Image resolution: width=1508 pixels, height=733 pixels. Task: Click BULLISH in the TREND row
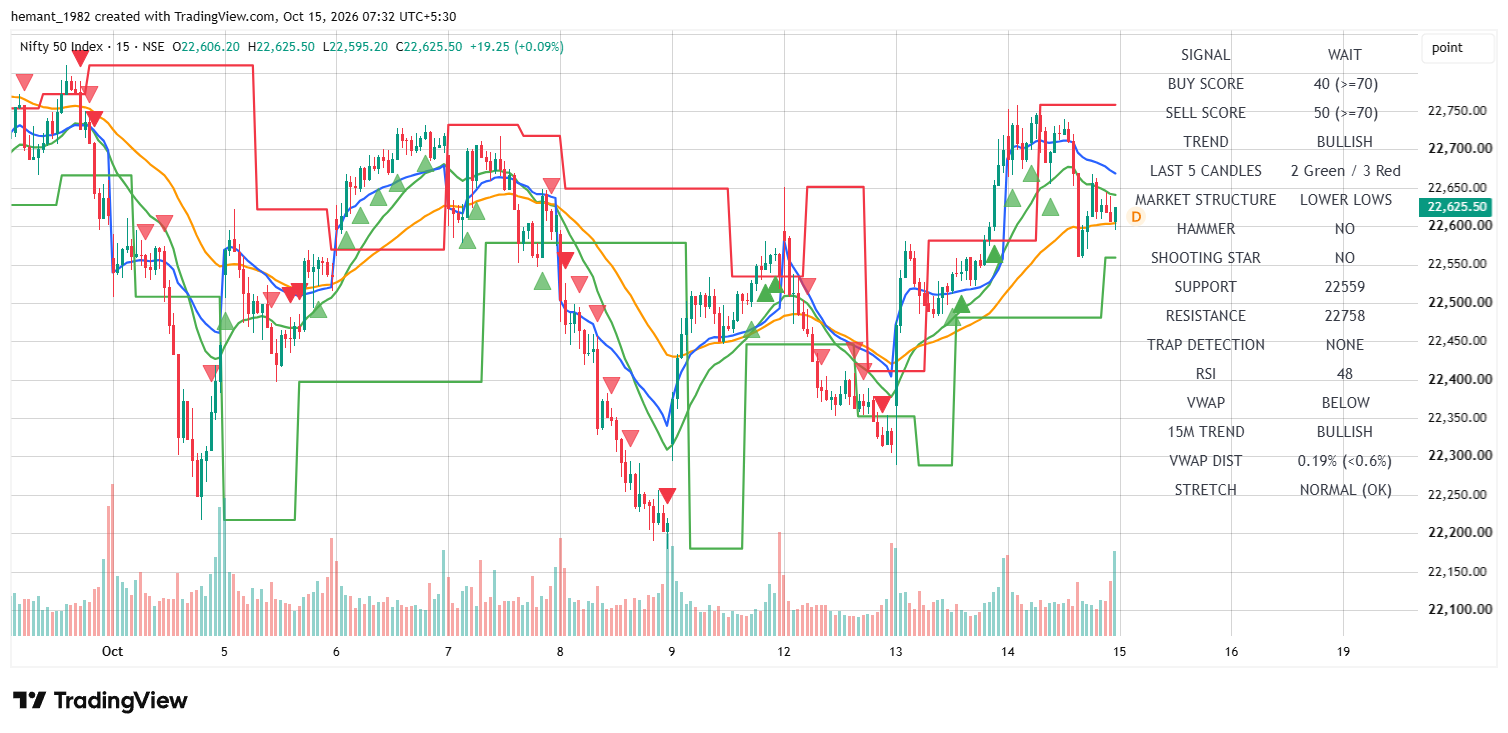click(1344, 142)
